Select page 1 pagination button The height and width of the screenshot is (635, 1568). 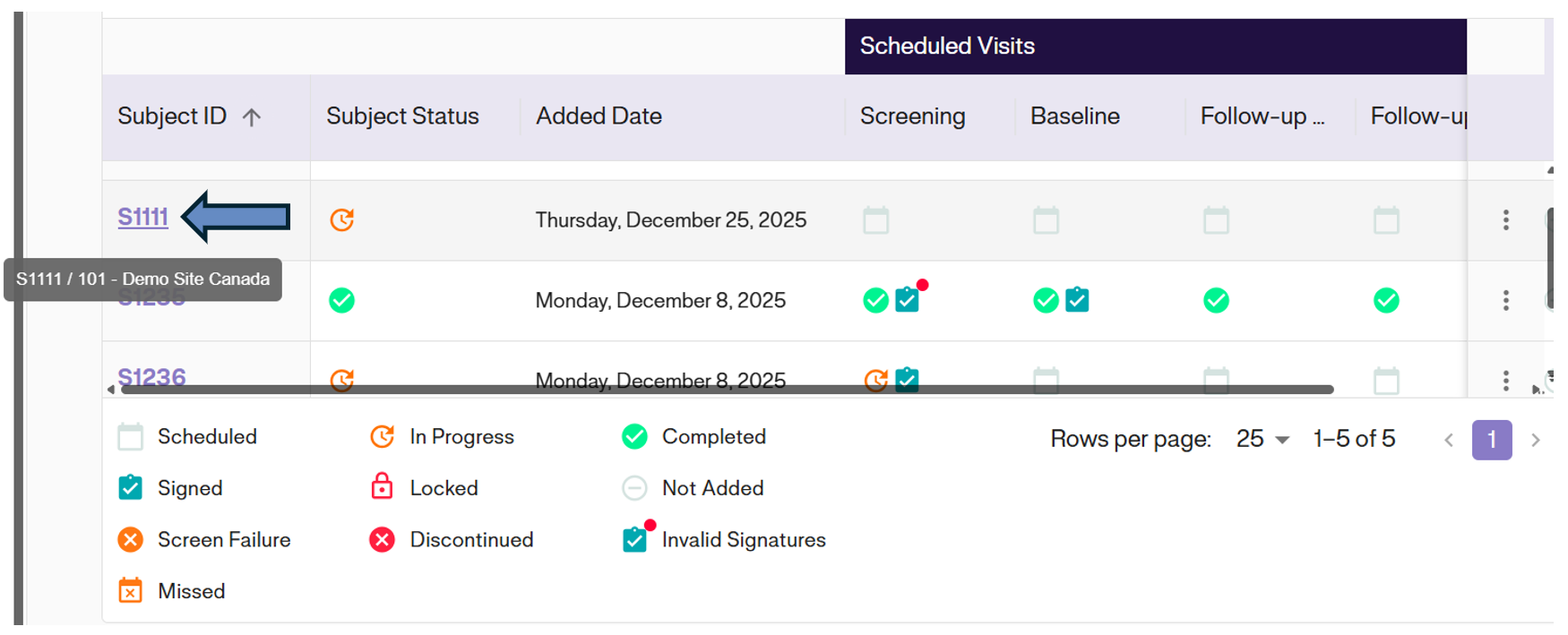[1491, 440]
